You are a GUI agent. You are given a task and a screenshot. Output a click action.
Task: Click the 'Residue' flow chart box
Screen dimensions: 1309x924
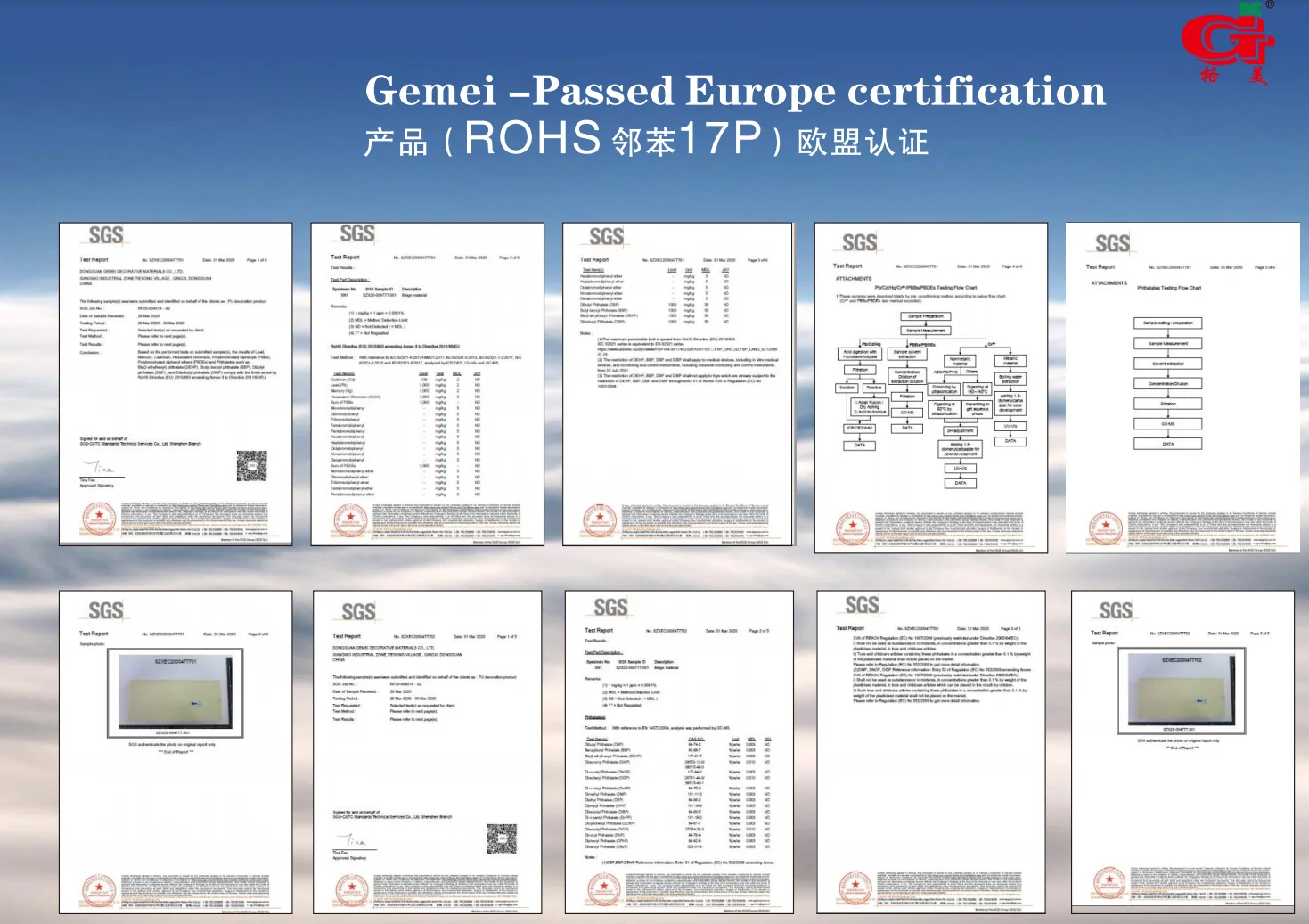[874, 388]
